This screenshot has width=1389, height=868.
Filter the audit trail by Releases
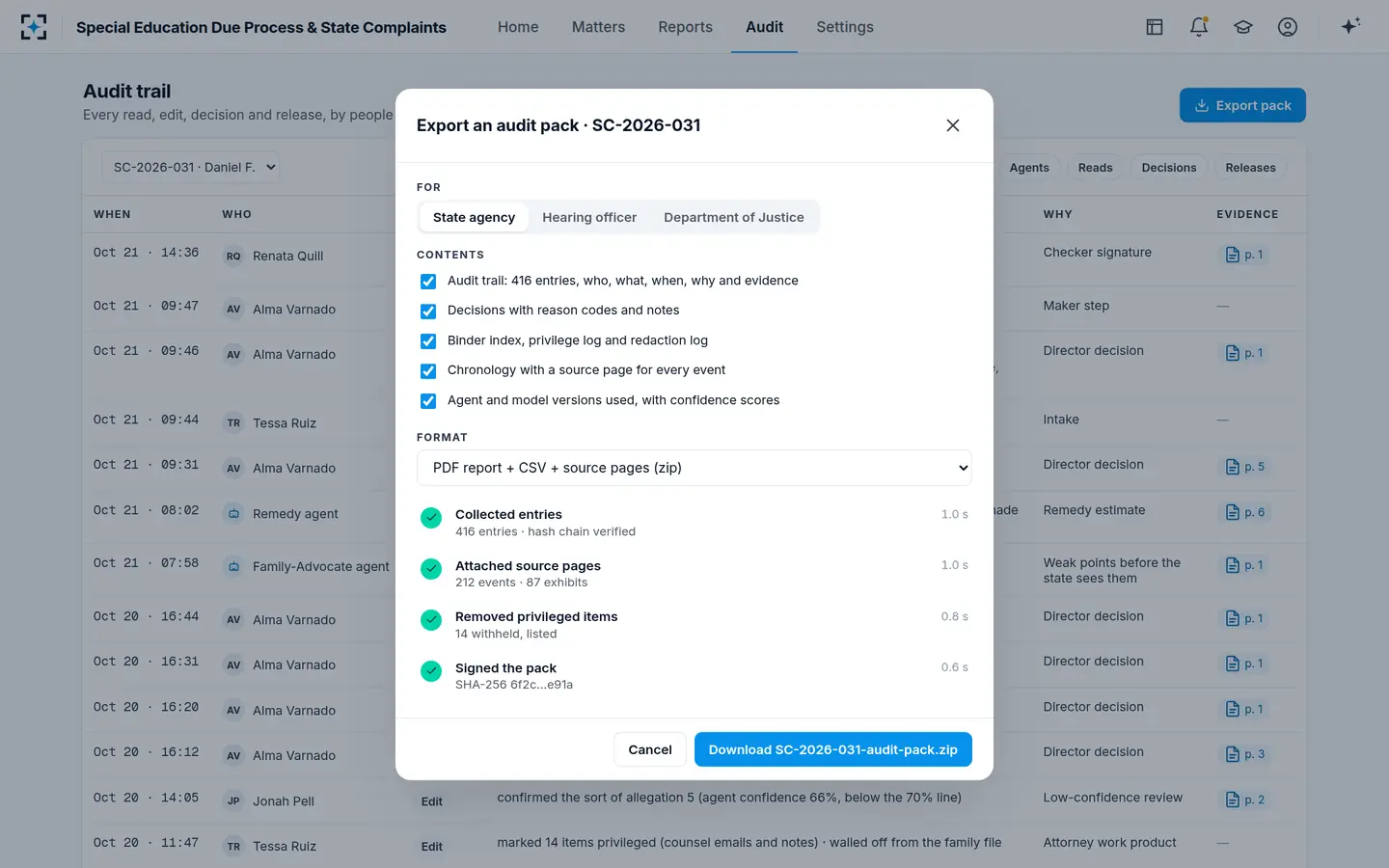coord(1250,168)
